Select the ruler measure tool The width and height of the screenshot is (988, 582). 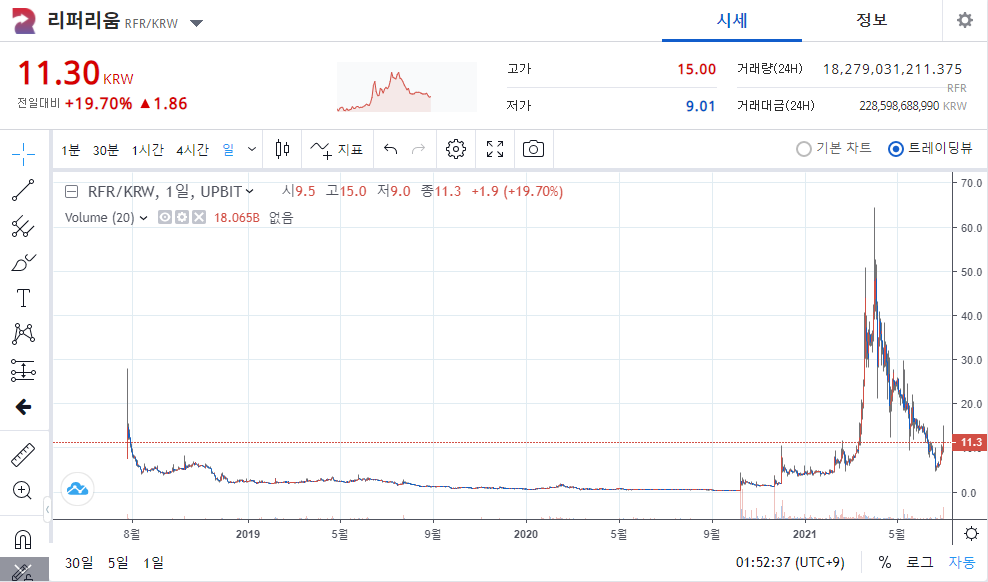pyautogui.click(x=23, y=455)
